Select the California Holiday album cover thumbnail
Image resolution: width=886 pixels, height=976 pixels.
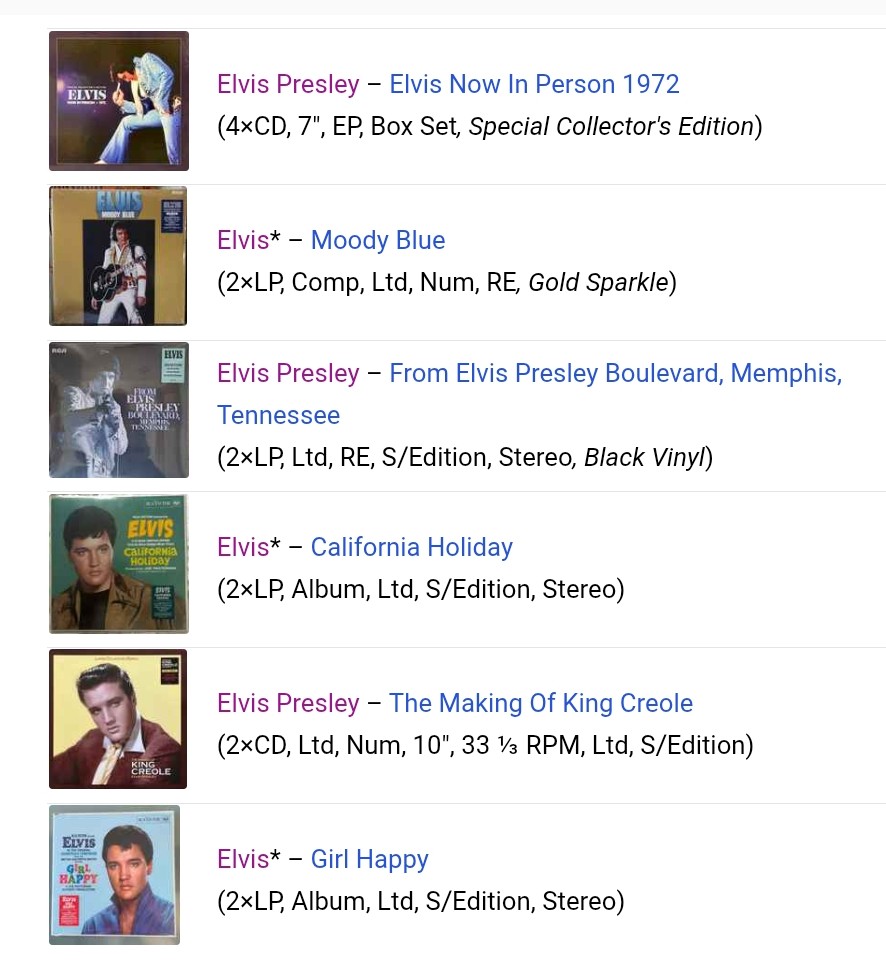click(119, 564)
